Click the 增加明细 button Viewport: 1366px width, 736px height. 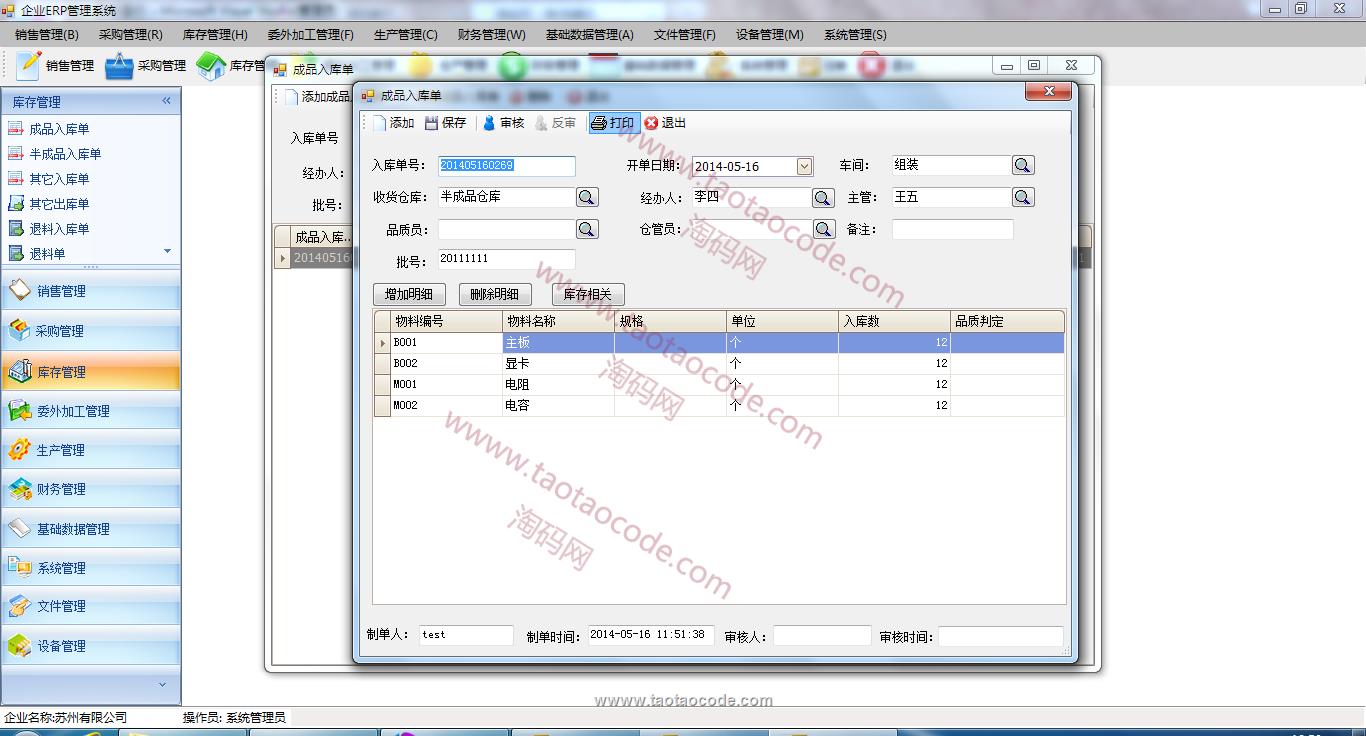(408, 294)
